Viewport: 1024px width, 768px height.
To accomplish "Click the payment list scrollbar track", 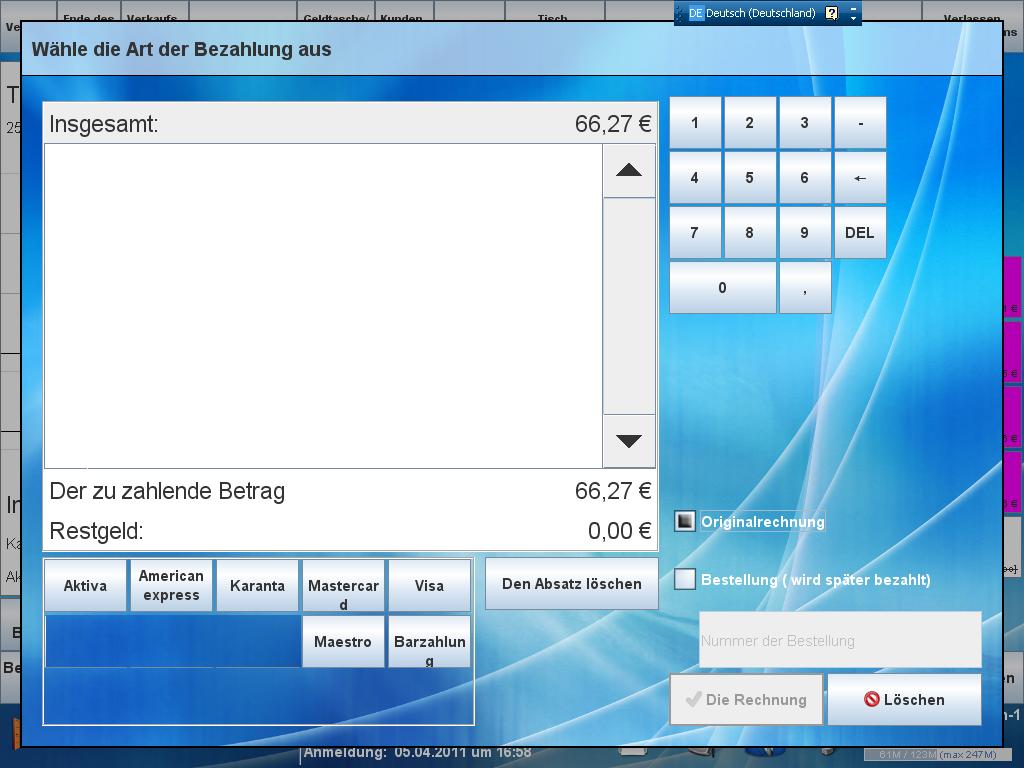I will point(629,306).
